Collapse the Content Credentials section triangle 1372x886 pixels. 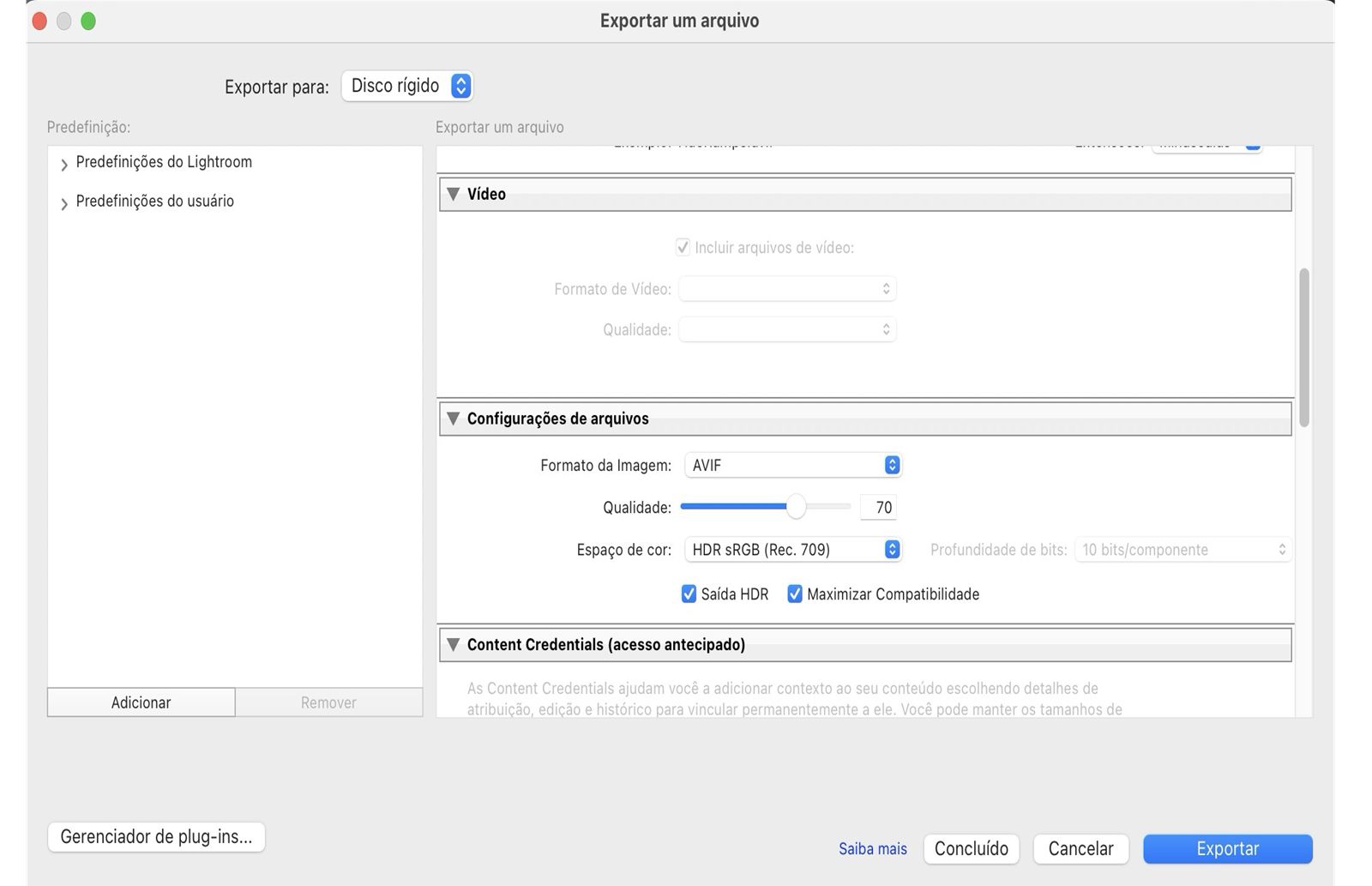(454, 644)
